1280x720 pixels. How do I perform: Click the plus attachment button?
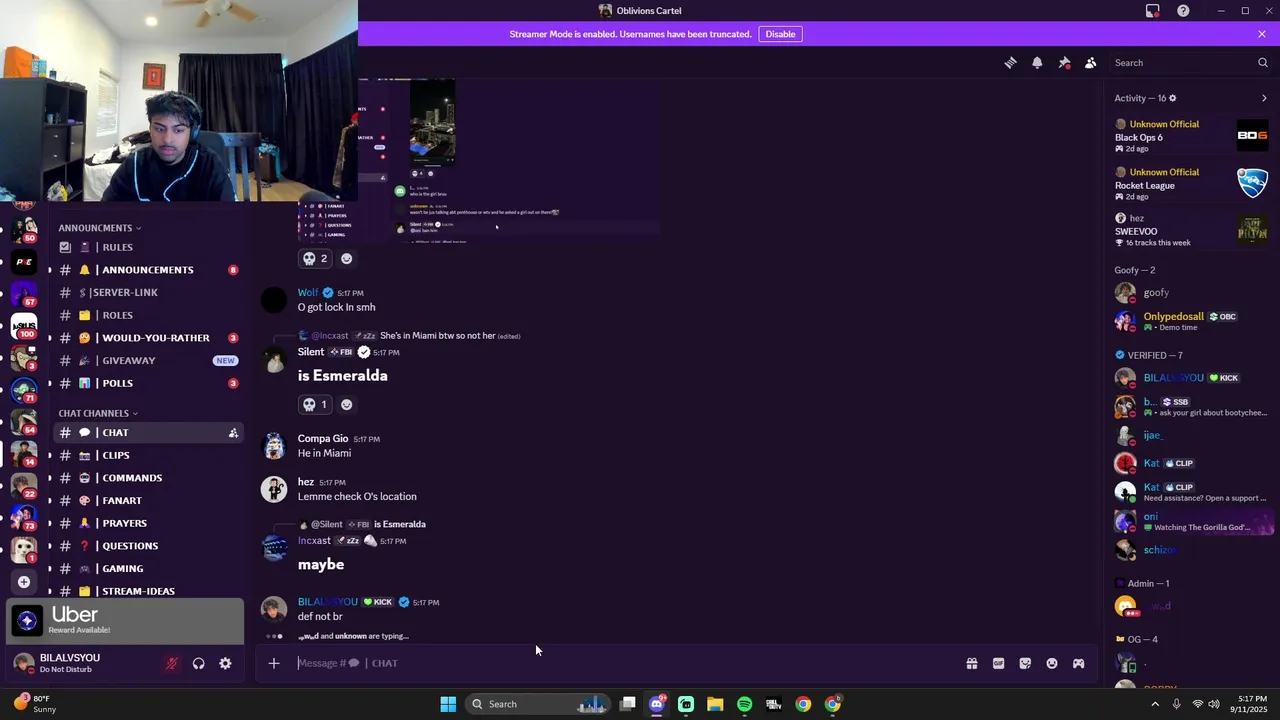(273, 663)
